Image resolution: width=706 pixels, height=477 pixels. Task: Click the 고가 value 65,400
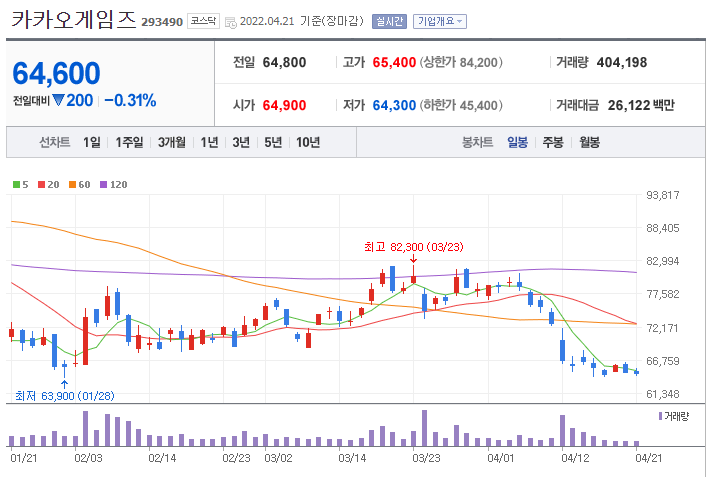point(394,62)
